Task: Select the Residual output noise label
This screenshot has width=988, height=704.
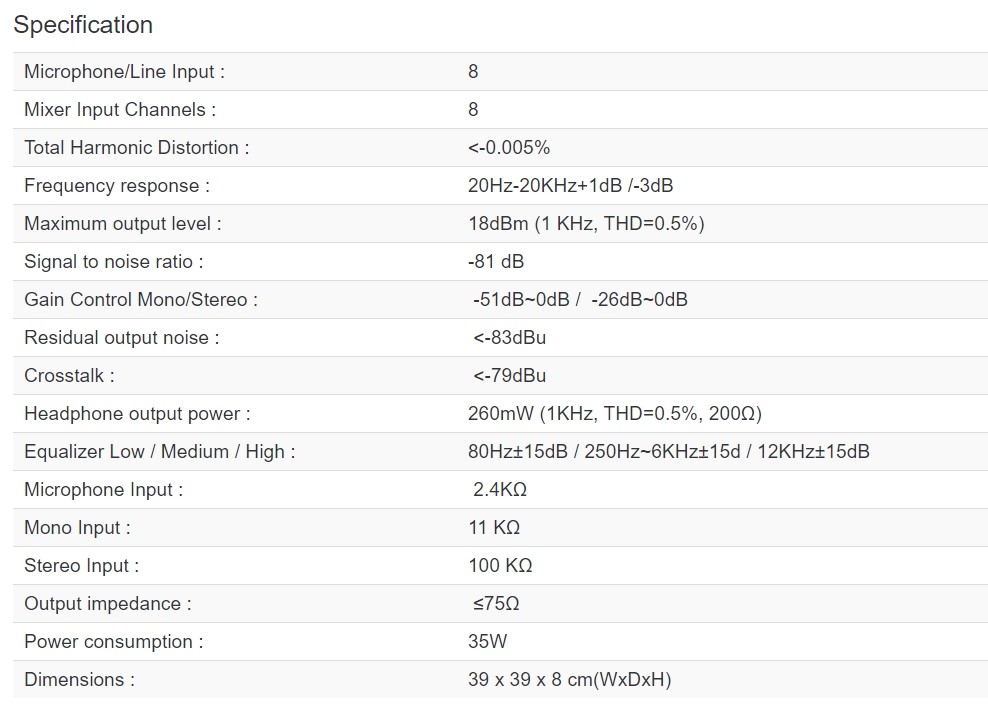Action: [122, 338]
